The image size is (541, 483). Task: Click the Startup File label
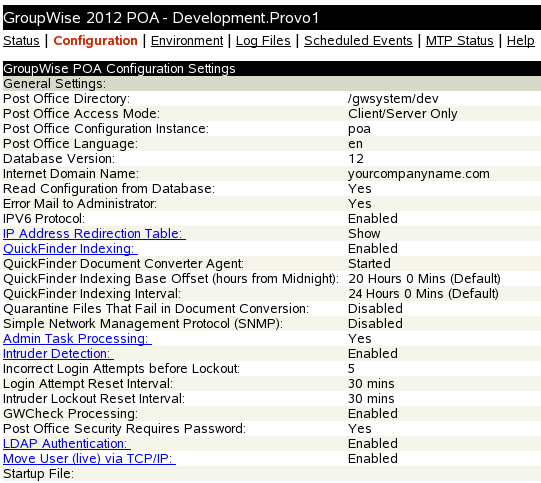[38, 474]
